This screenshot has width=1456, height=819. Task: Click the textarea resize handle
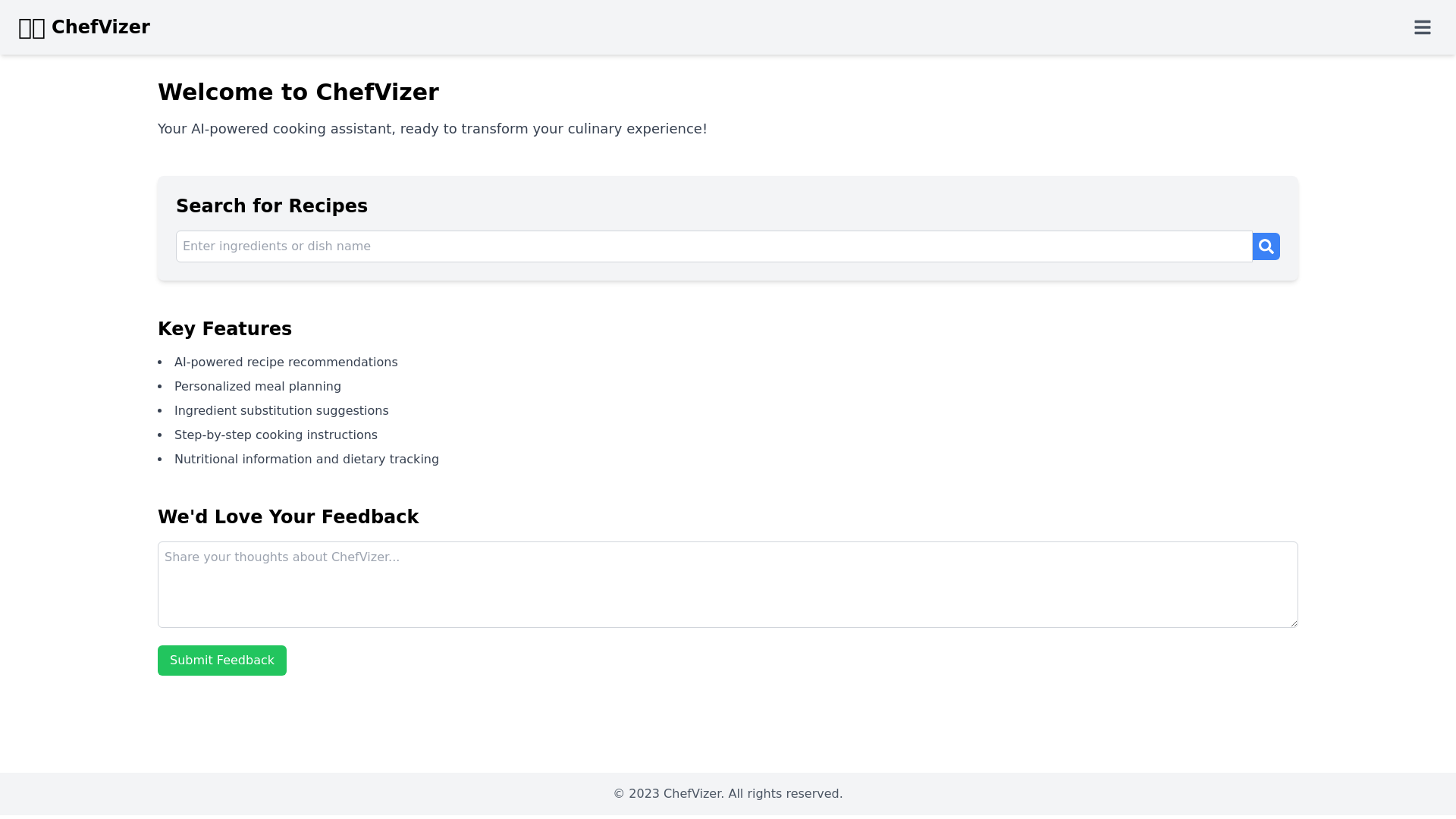(1294, 623)
